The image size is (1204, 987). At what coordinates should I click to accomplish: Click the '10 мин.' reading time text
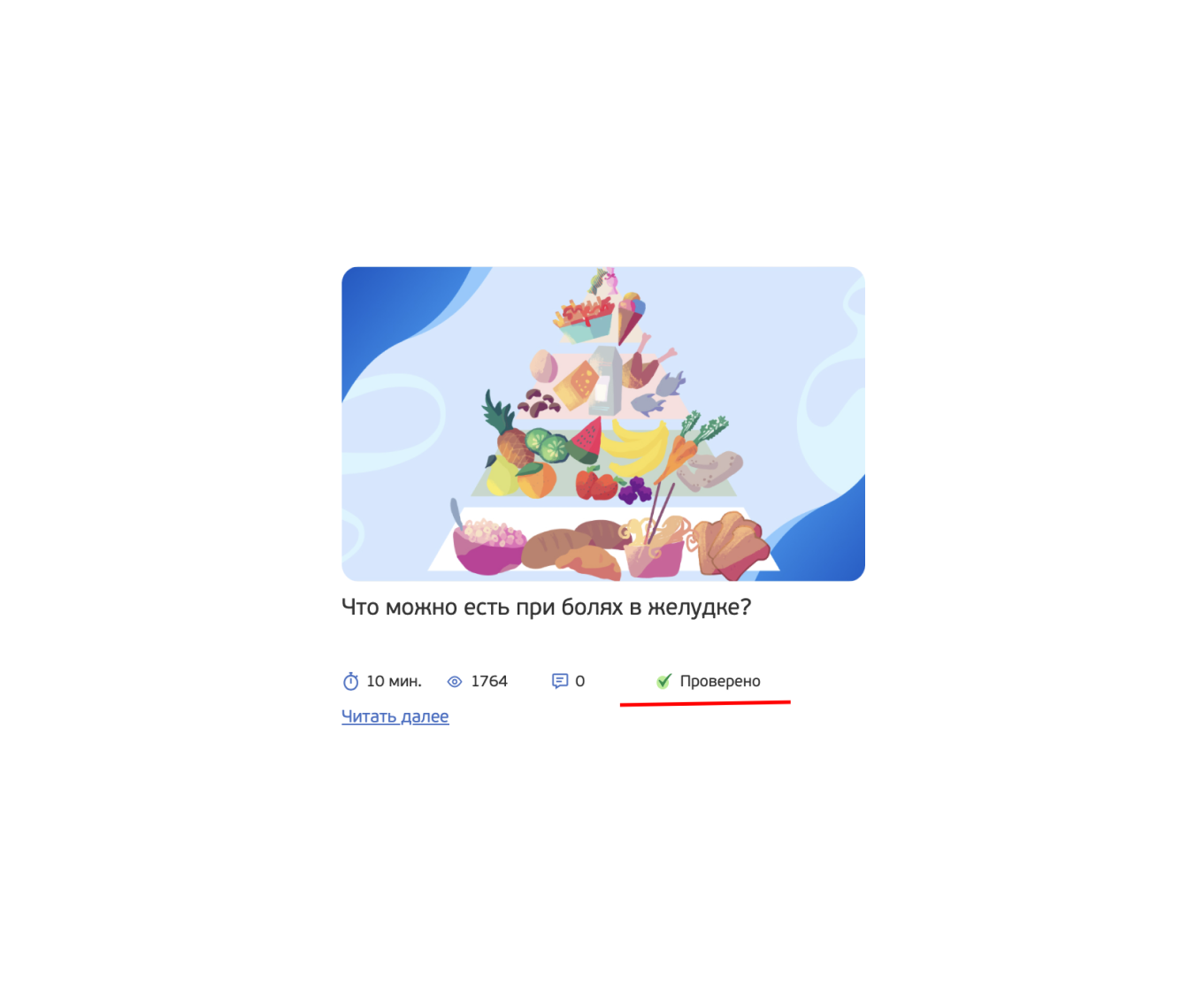(394, 681)
